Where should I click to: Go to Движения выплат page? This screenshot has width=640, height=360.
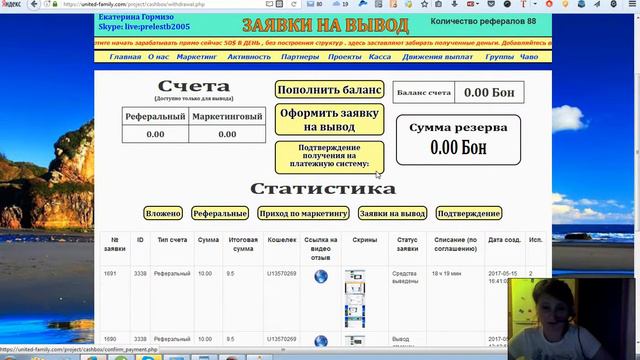[437, 57]
